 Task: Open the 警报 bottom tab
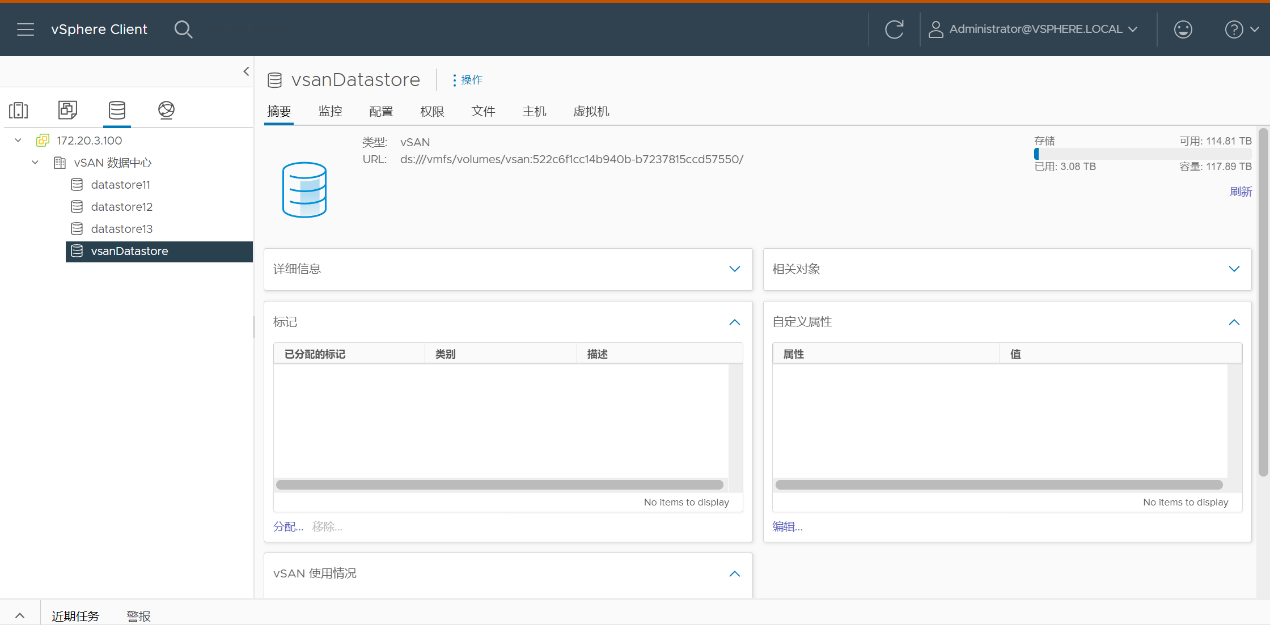click(x=139, y=616)
